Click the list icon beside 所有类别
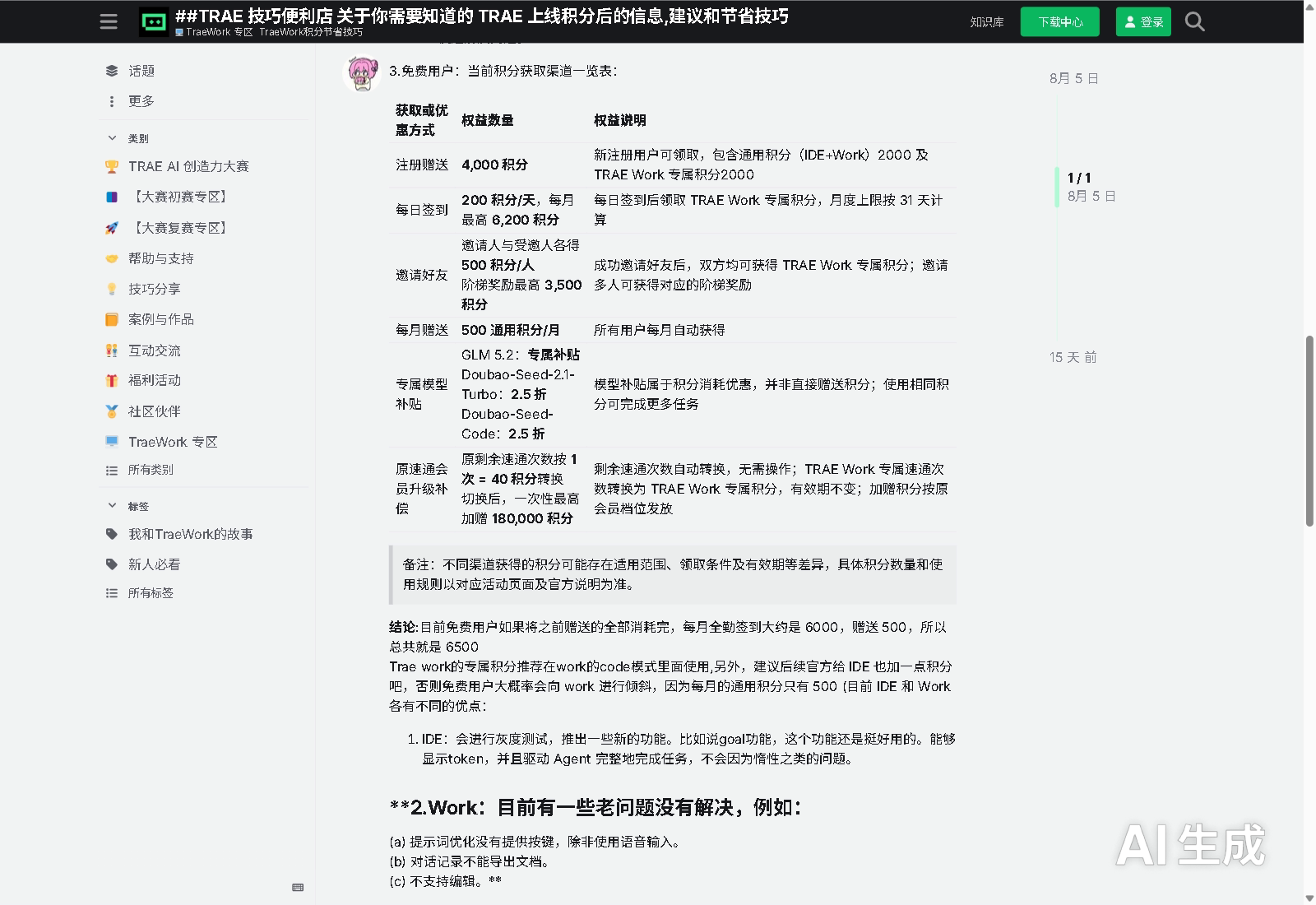Screen dimensions: 1316x905 click(112, 471)
